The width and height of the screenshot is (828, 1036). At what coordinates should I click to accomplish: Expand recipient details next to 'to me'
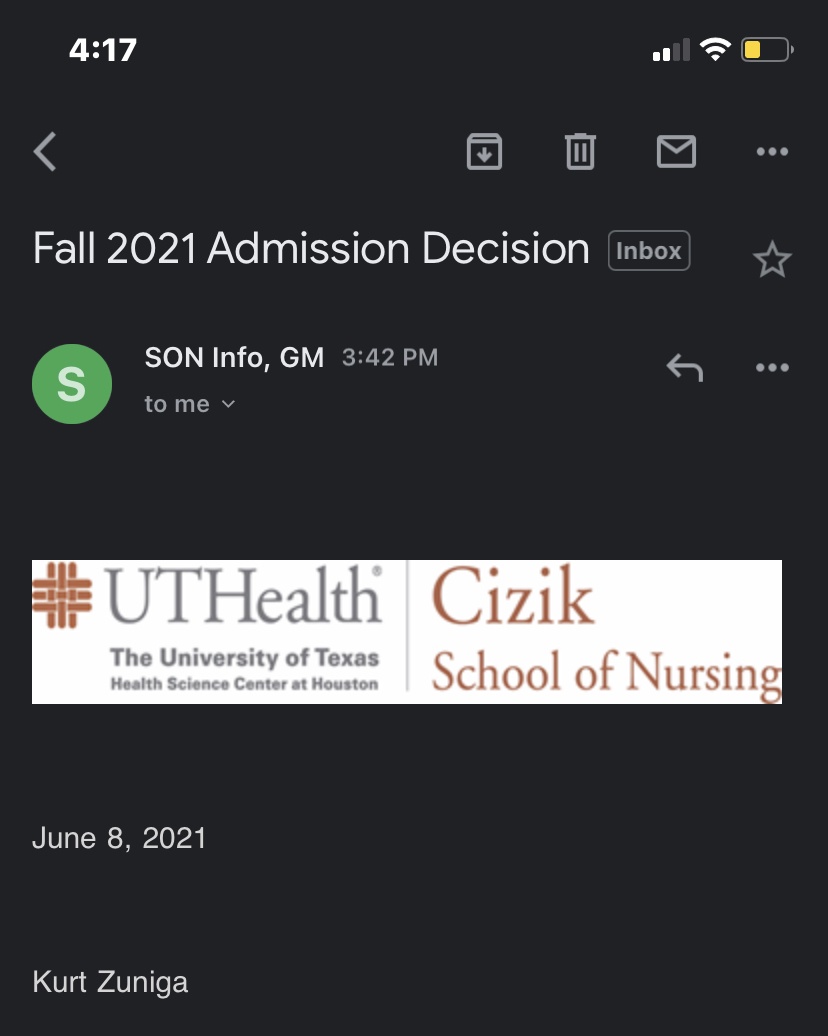[x=229, y=404]
